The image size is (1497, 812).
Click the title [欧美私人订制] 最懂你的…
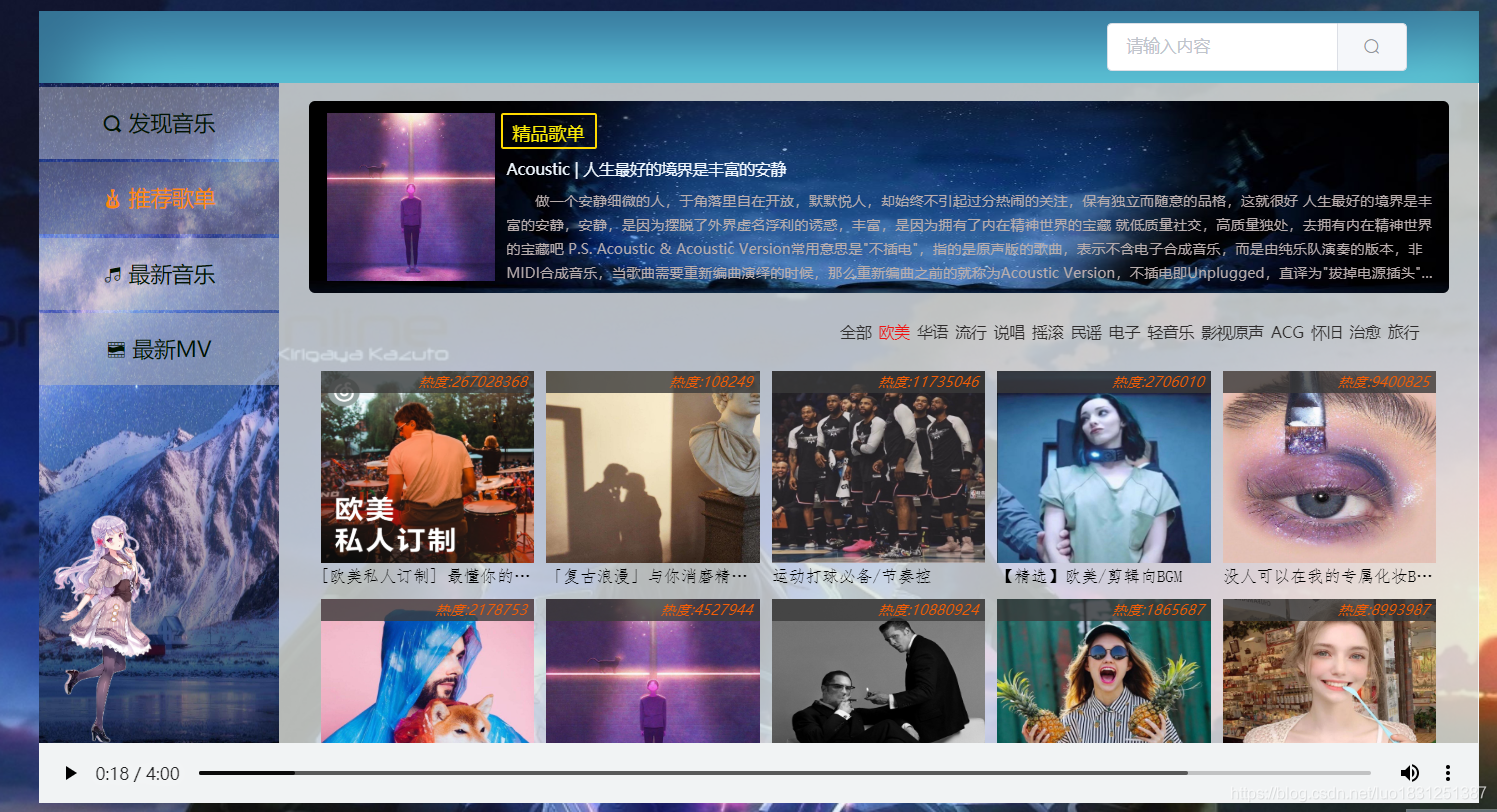pyautogui.click(x=426, y=577)
